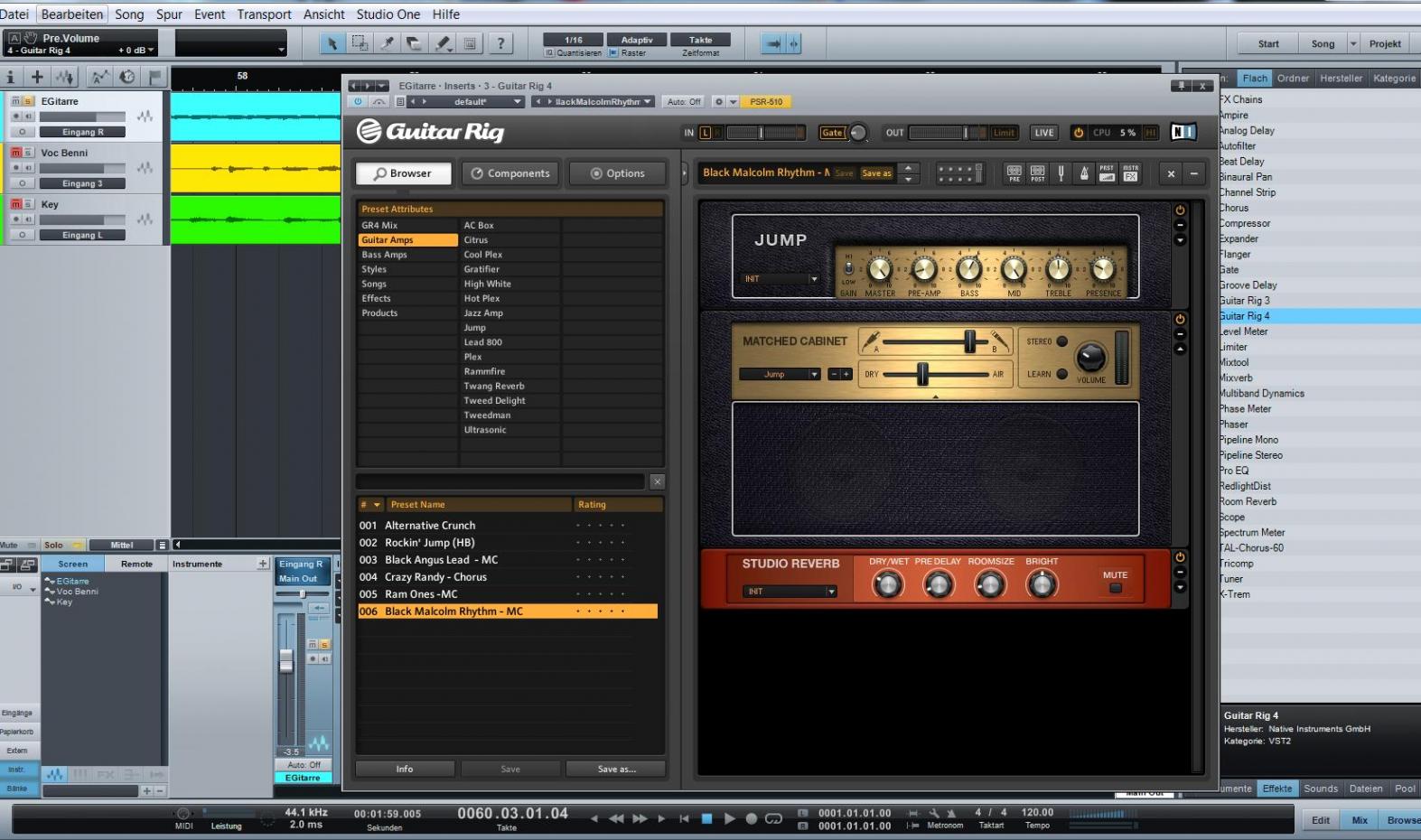The image size is (1421, 840).
Task: Open the Jump amp INIT preset dropdown
Action: (x=781, y=279)
